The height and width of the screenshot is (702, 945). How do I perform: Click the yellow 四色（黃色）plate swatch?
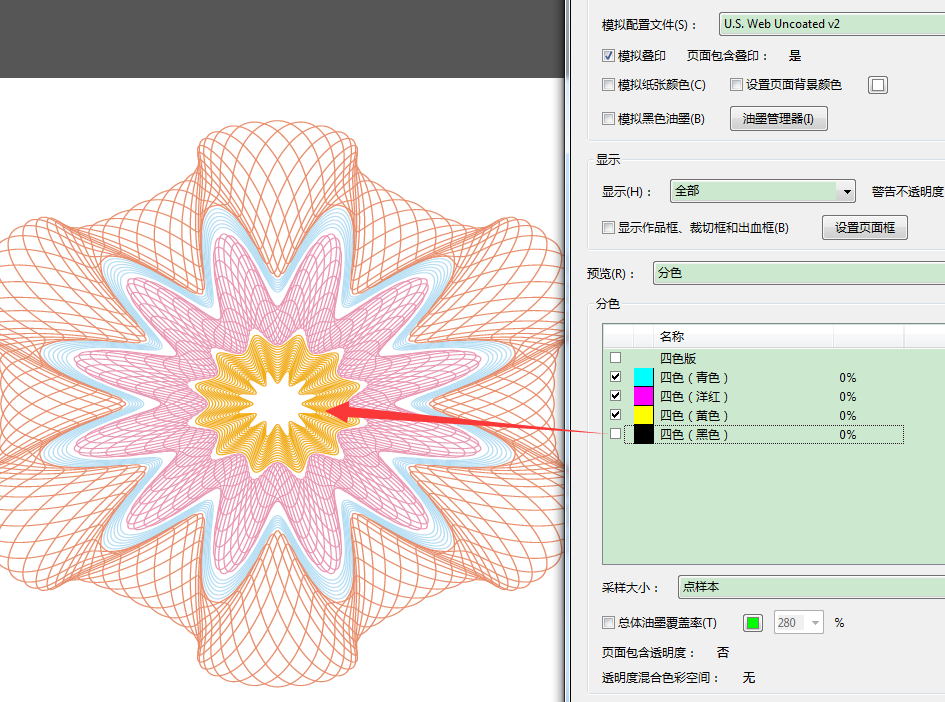(x=643, y=415)
